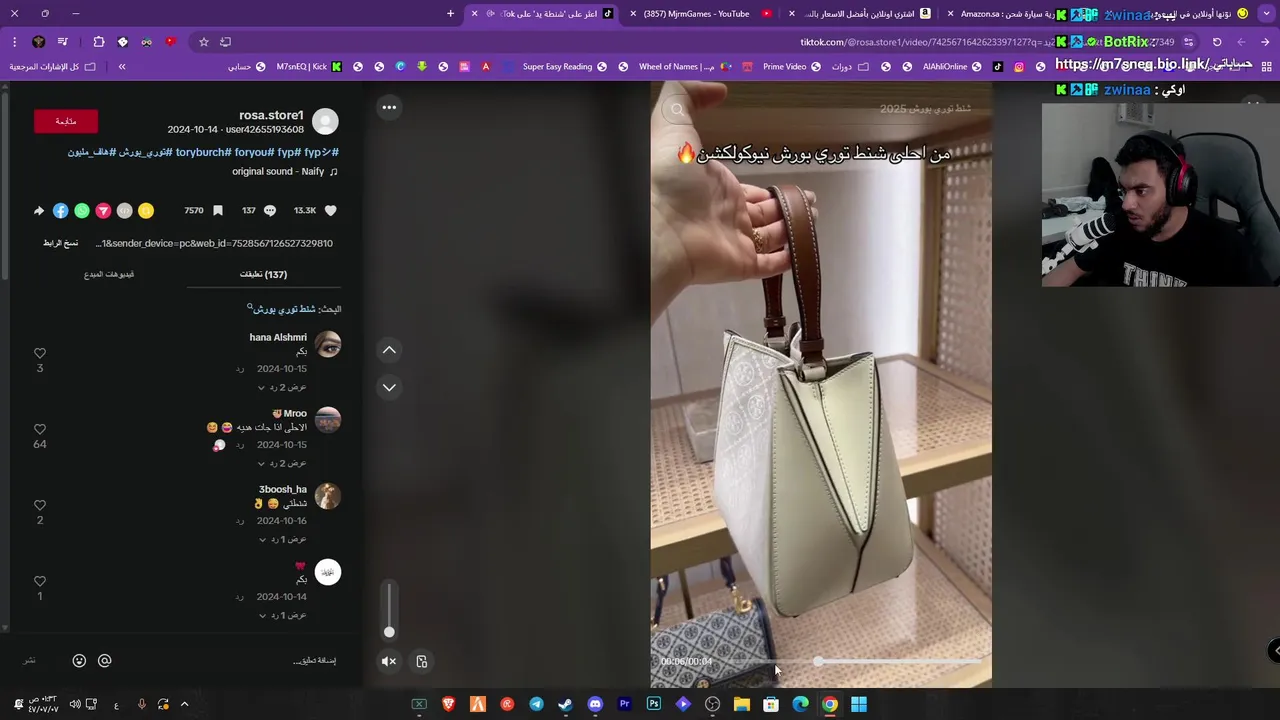Reply to hana Alshmri's comment
This screenshot has width=1280, height=720.
240,369
